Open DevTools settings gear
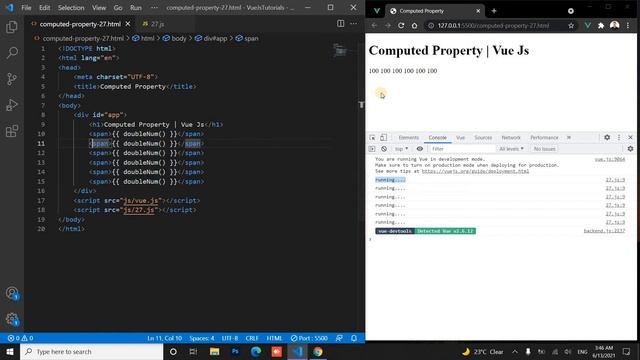 (x=607, y=138)
